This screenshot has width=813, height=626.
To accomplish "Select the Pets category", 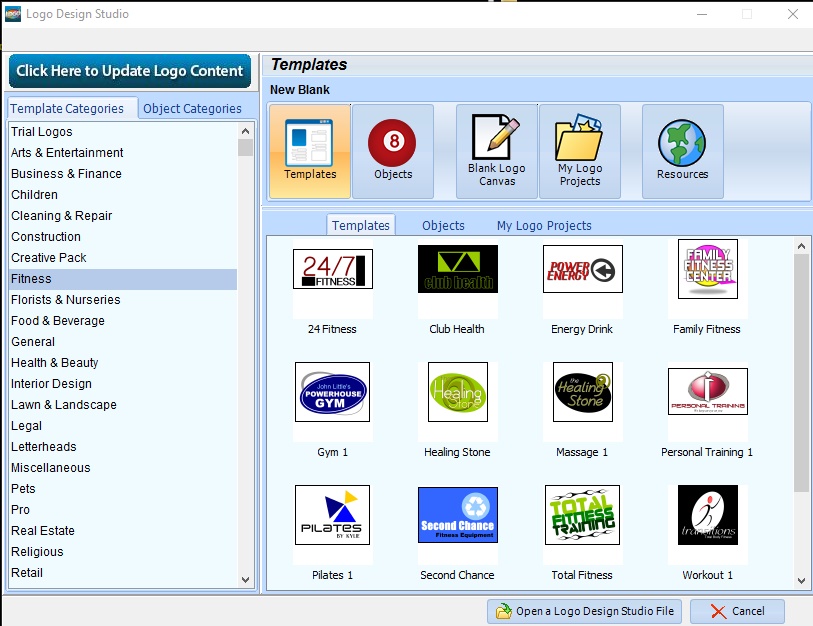I will pyautogui.click(x=123, y=489).
